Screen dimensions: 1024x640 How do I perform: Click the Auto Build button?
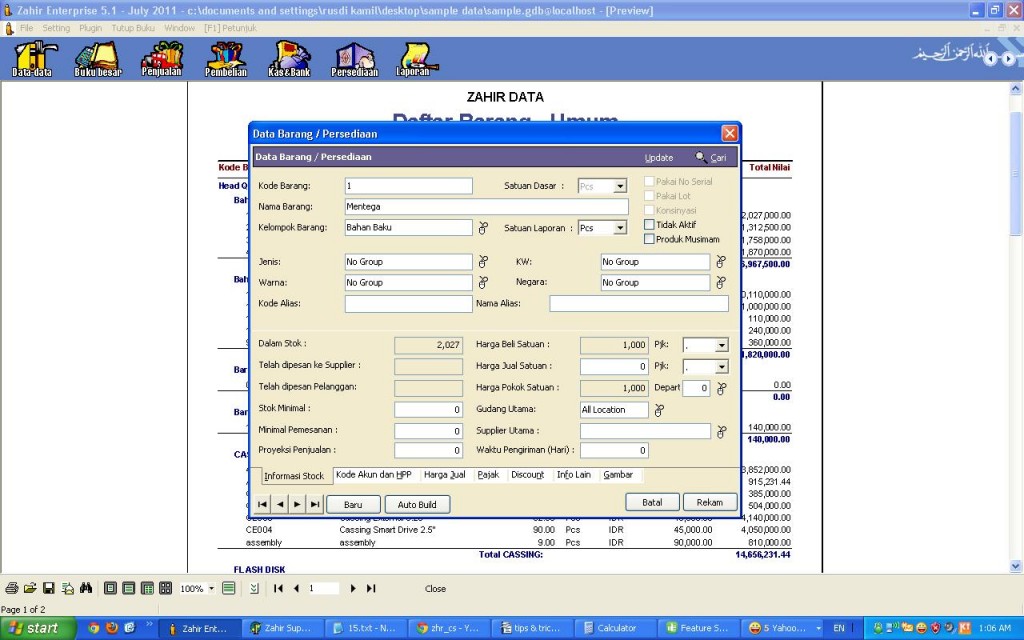417,504
